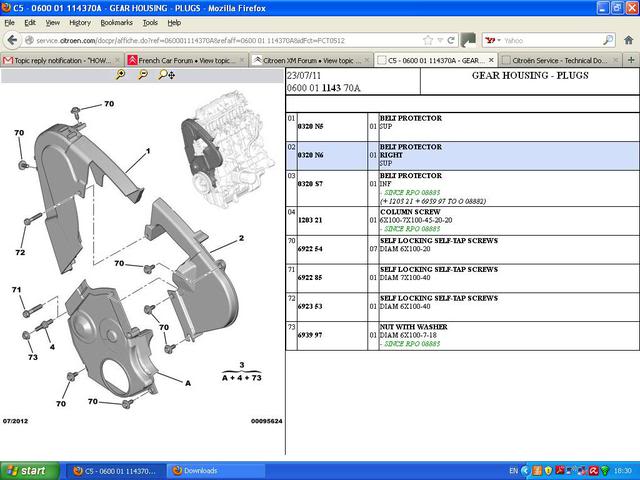
Task: Click SINCE RPO 08883 under BELT PROTECTOR INF
Action: click(412, 192)
